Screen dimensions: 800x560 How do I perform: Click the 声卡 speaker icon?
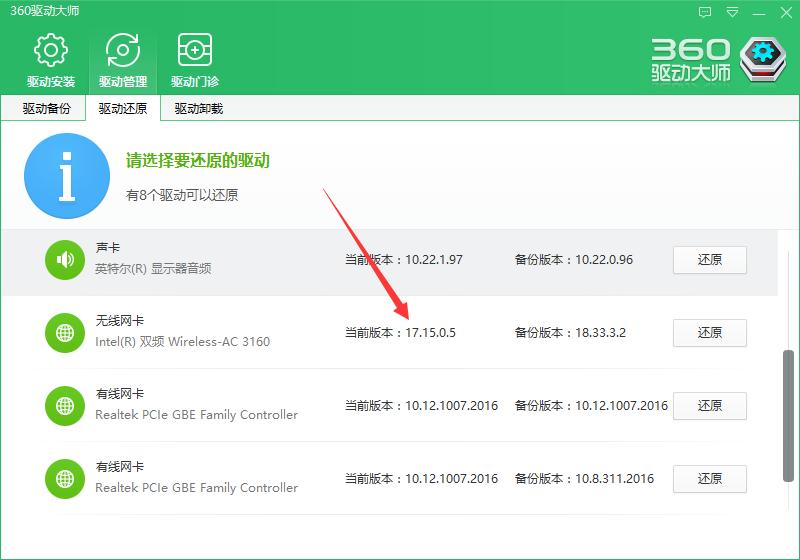click(x=65, y=260)
